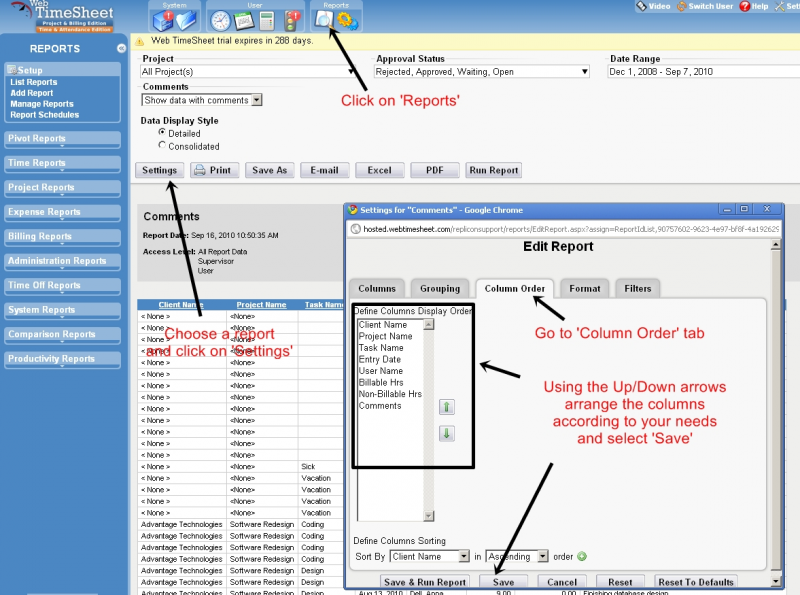Click the green move-down arrow
800x595 pixels.
pos(446,434)
